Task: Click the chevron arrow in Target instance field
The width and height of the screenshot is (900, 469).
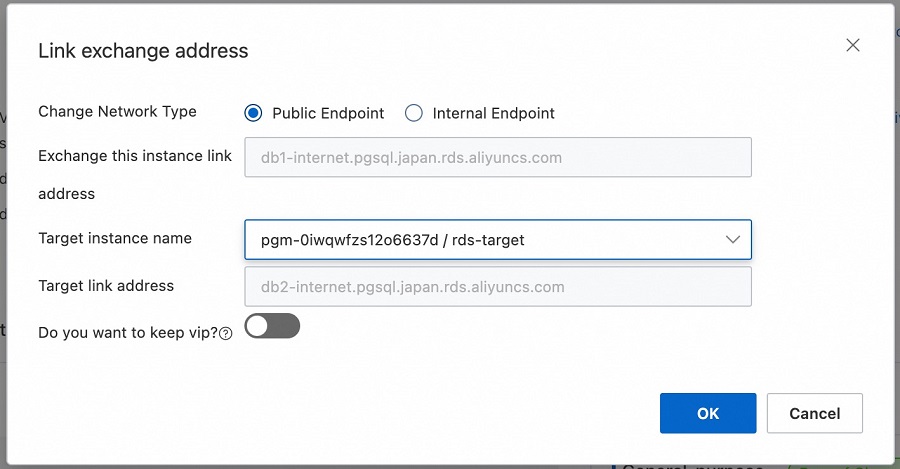Action: click(733, 240)
